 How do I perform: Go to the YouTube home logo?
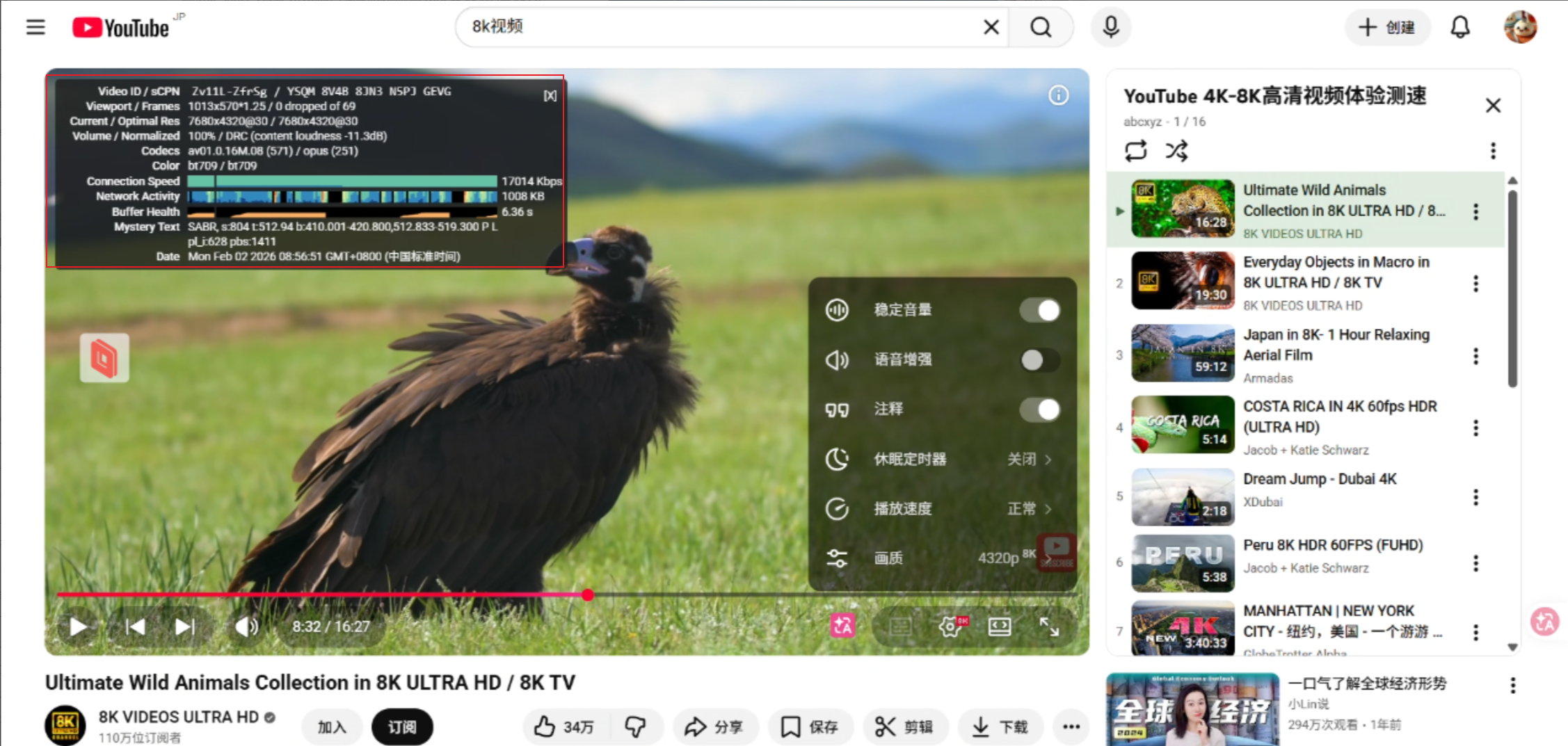pyautogui.click(x=121, y=28)
